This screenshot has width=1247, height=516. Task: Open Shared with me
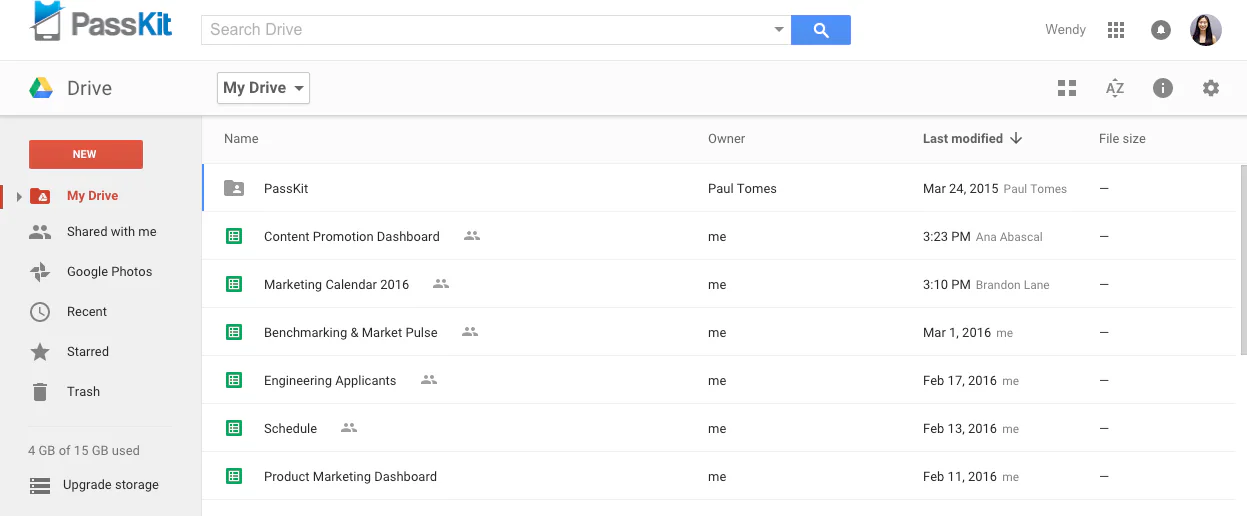[112, 232]
